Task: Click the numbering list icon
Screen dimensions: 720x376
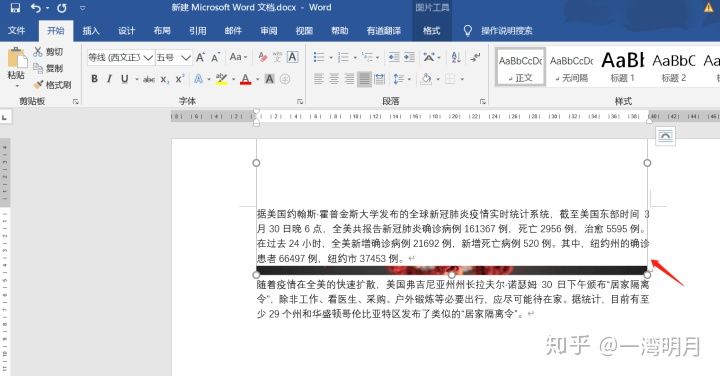Action: point(343,57)
